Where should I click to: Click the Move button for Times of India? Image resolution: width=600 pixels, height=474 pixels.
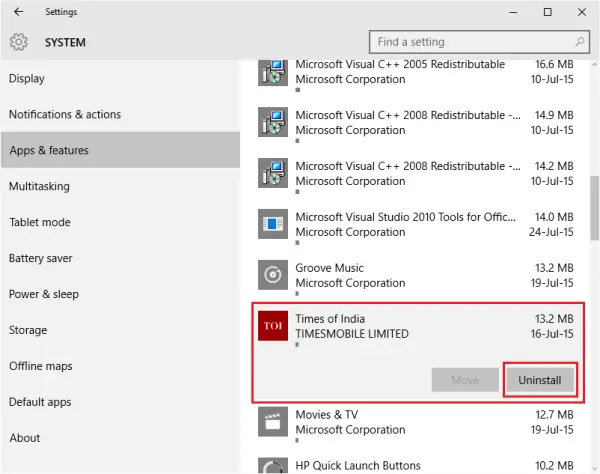(465, 380)
